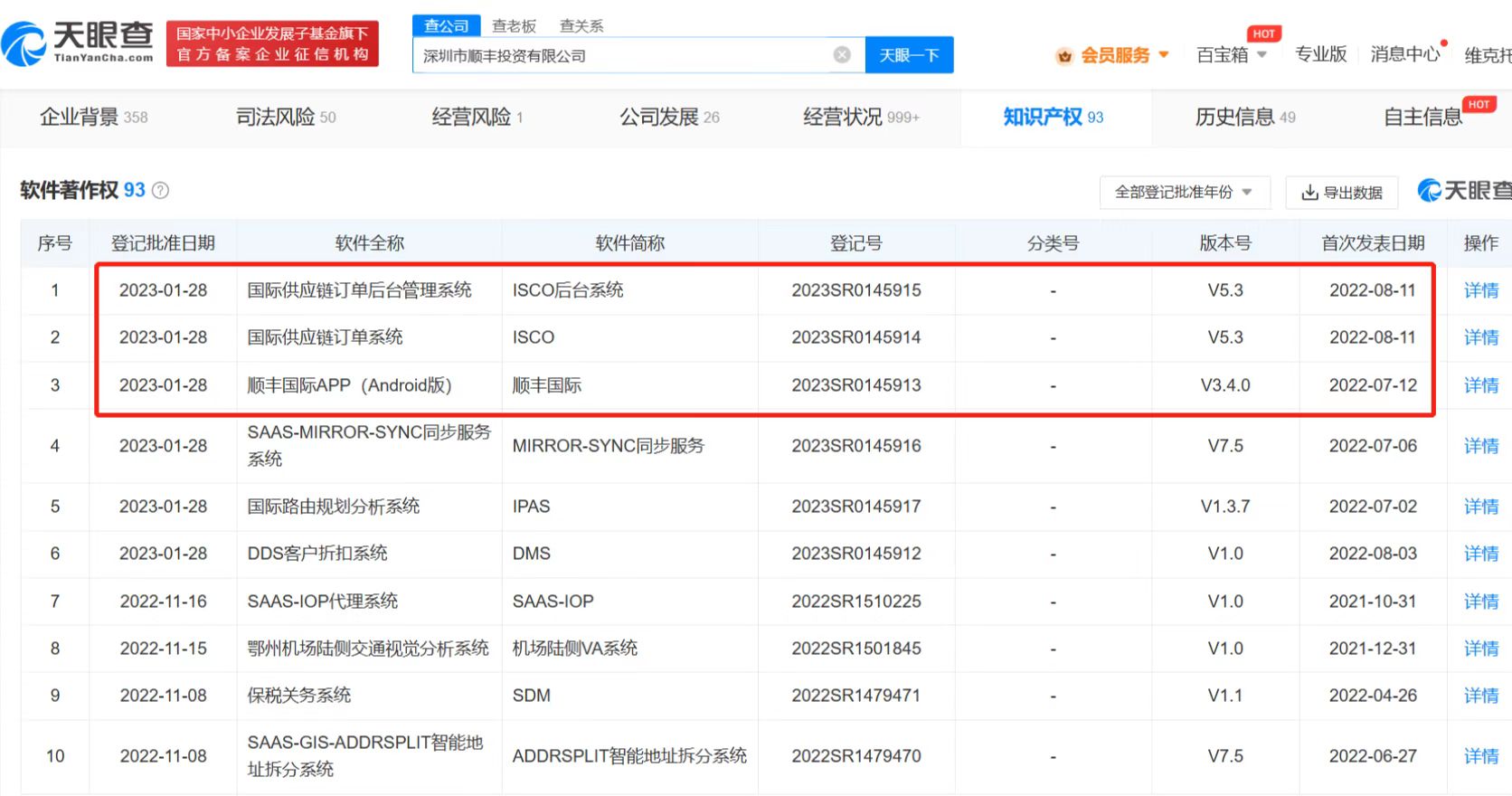Switch to the 查老板 search tab
The image size is (1512, 796).
tap(514, 25)
